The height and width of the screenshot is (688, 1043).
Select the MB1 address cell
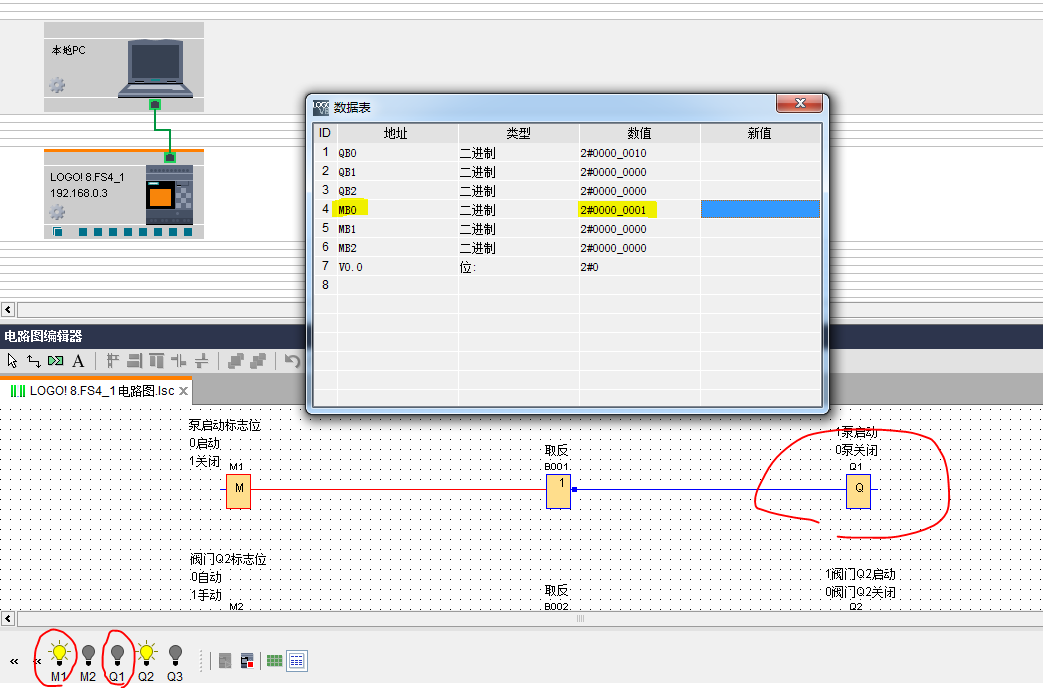click(397, 229)
